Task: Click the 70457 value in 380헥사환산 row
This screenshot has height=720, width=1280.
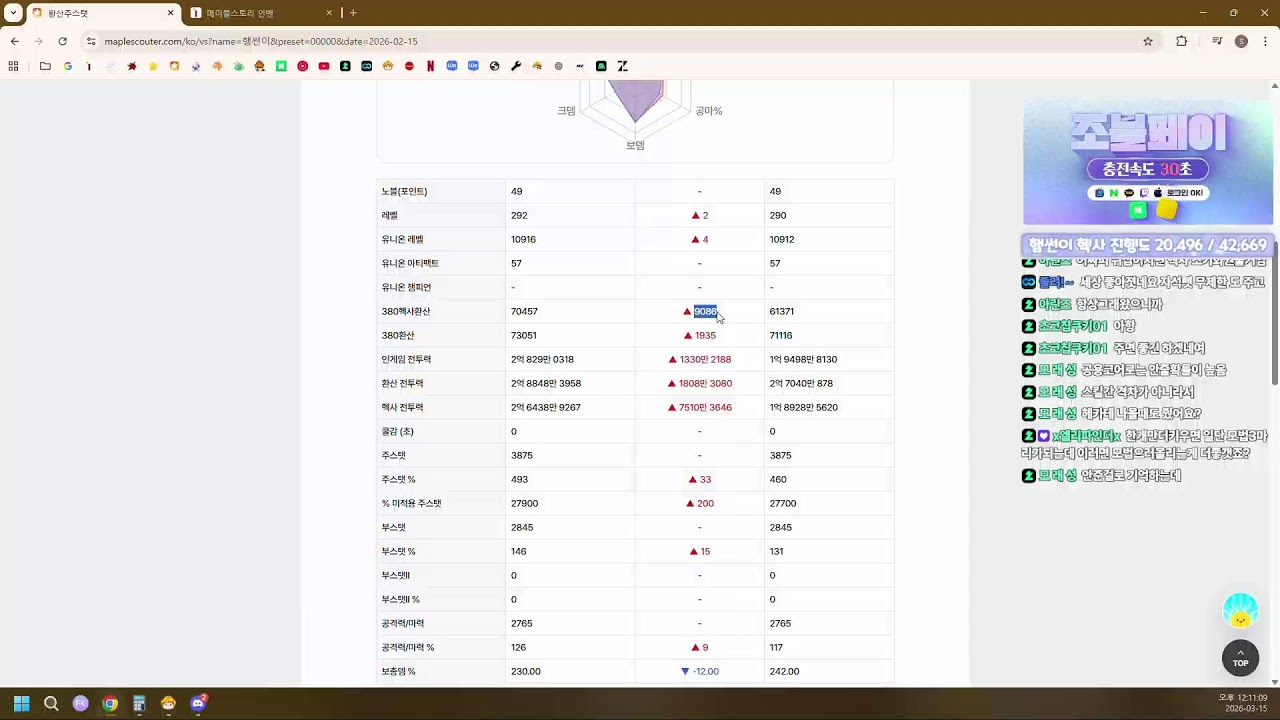Action: tap(524, 311)
